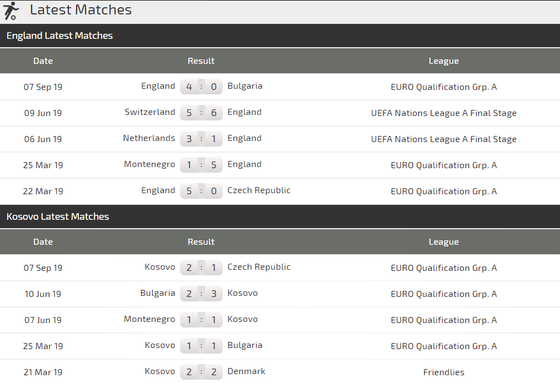The height and width of the screenshot is (383, 560).
Task: Open the Switzerland team link
Action: click(x=150, y=112)
